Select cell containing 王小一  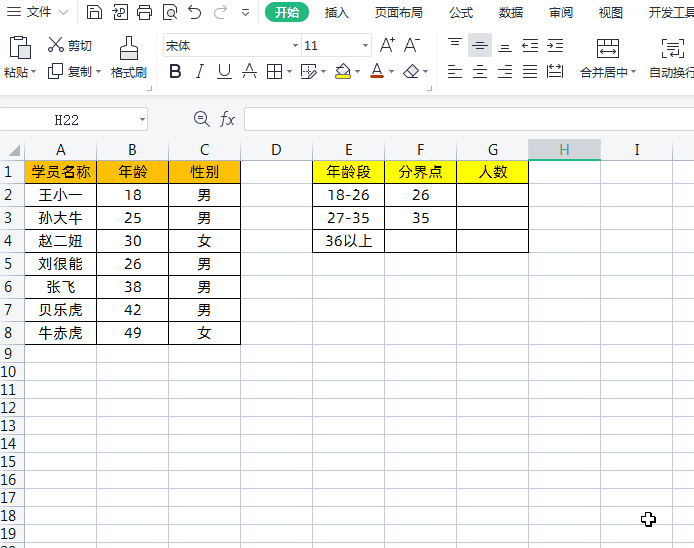click(61, 195)
